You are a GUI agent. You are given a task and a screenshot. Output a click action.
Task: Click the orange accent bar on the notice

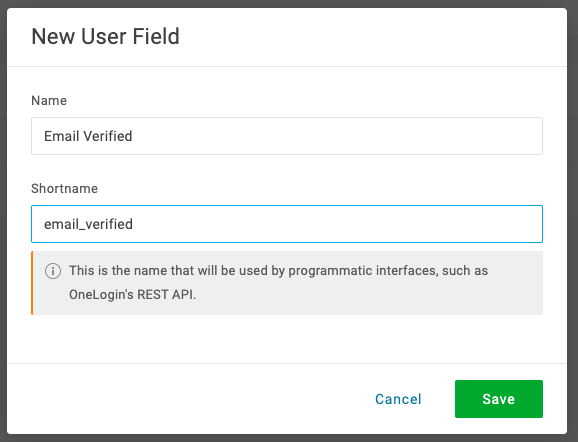point(32,283)
